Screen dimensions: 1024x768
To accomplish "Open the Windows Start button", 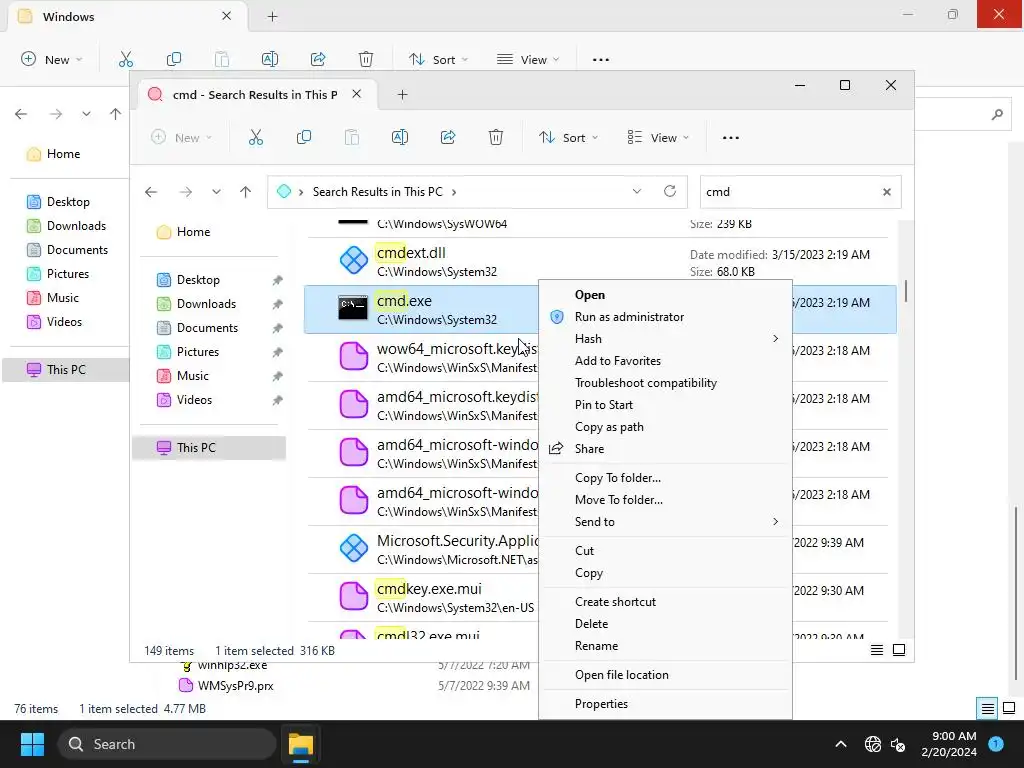I will point(32,744).
